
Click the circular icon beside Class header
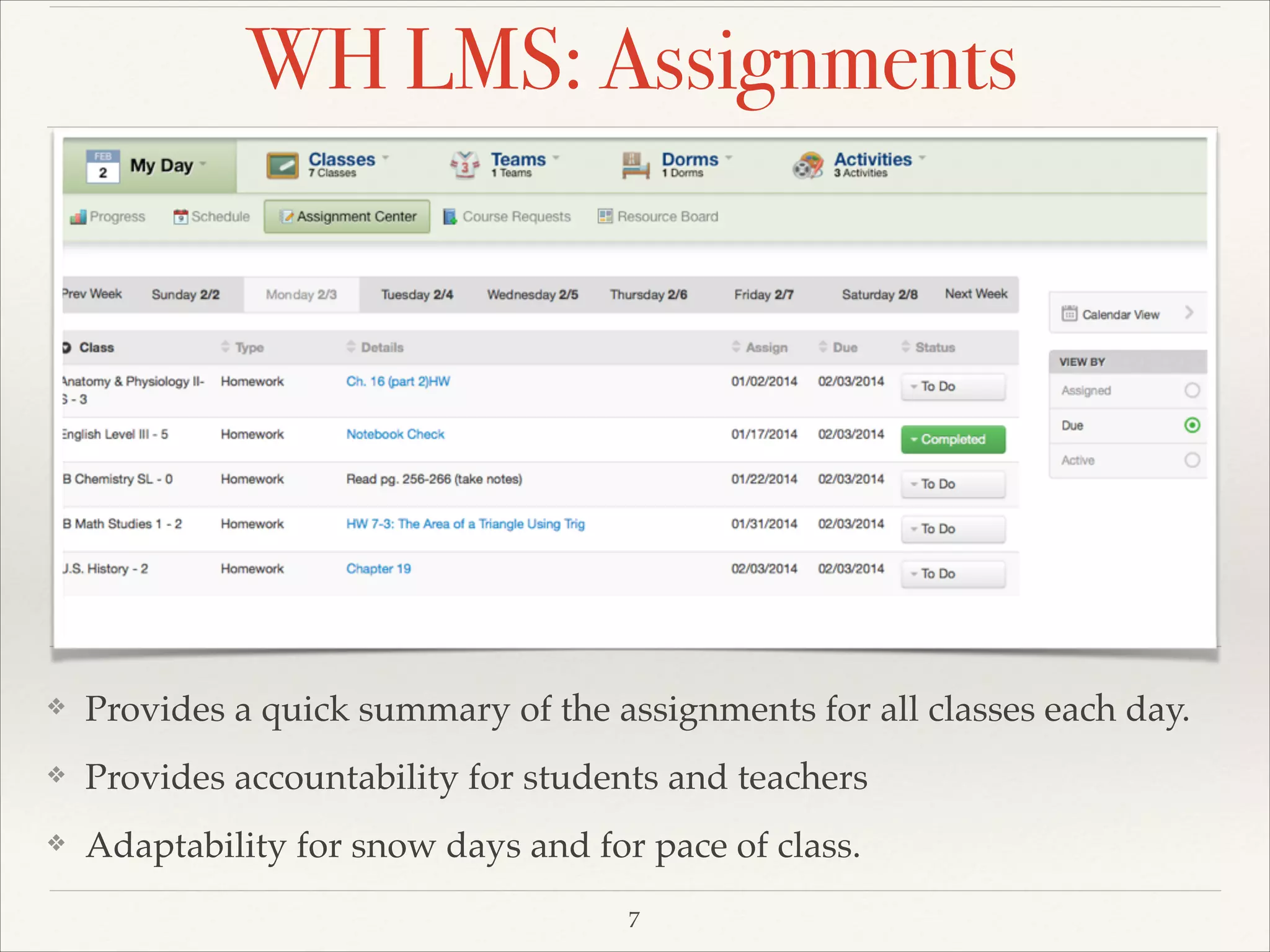pos(67,348)
